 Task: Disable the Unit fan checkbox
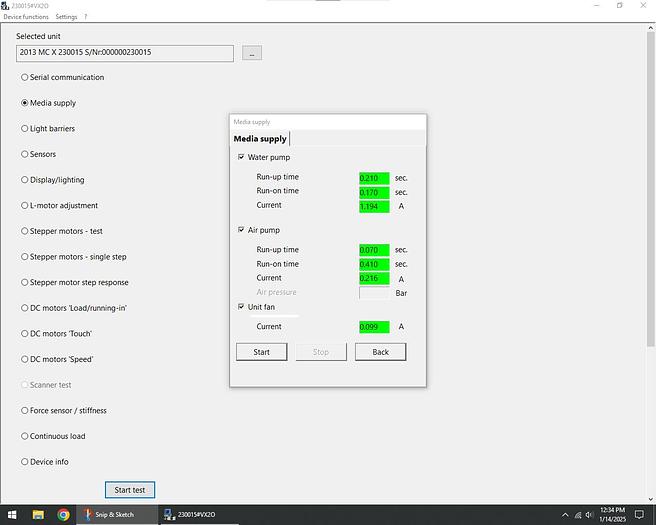click(241, 307)
